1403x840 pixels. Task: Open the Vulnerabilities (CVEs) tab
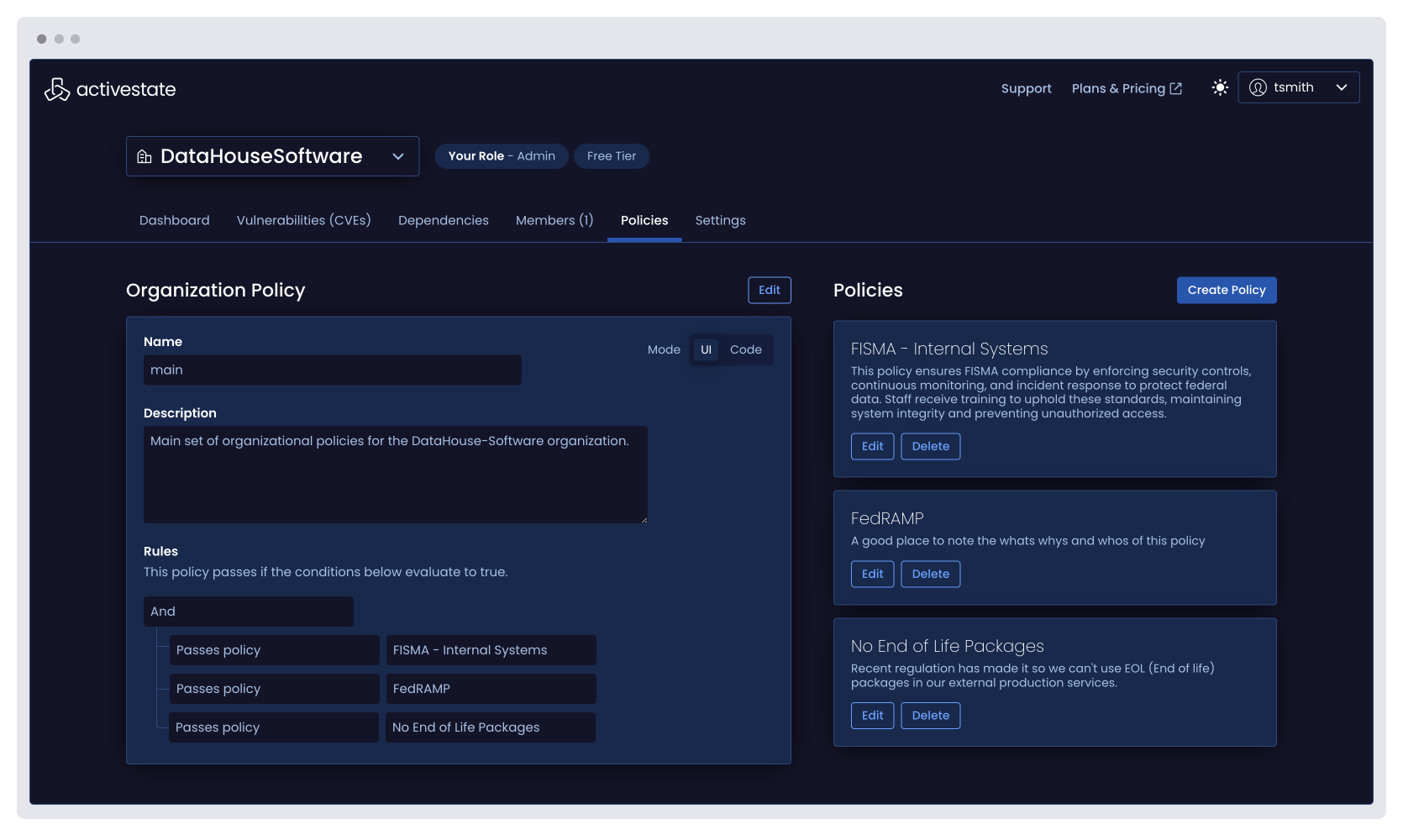point(304,220)
